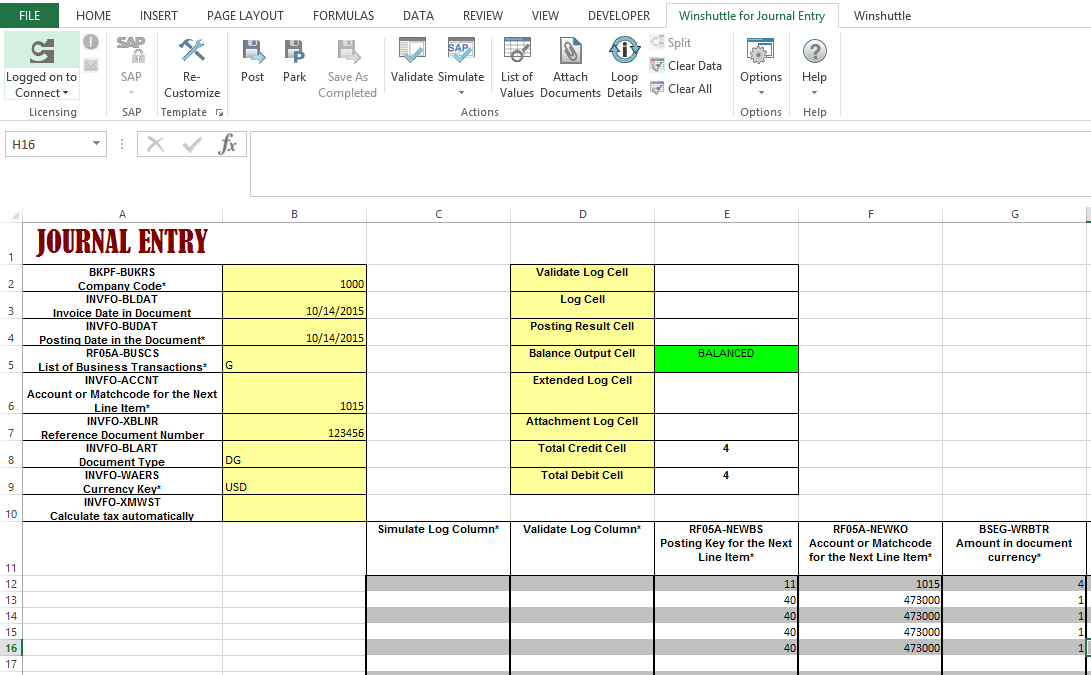Open the Name Box dropdown
Image resolution: width=1091 pixels, height=675 pixels.
[96, 144]
